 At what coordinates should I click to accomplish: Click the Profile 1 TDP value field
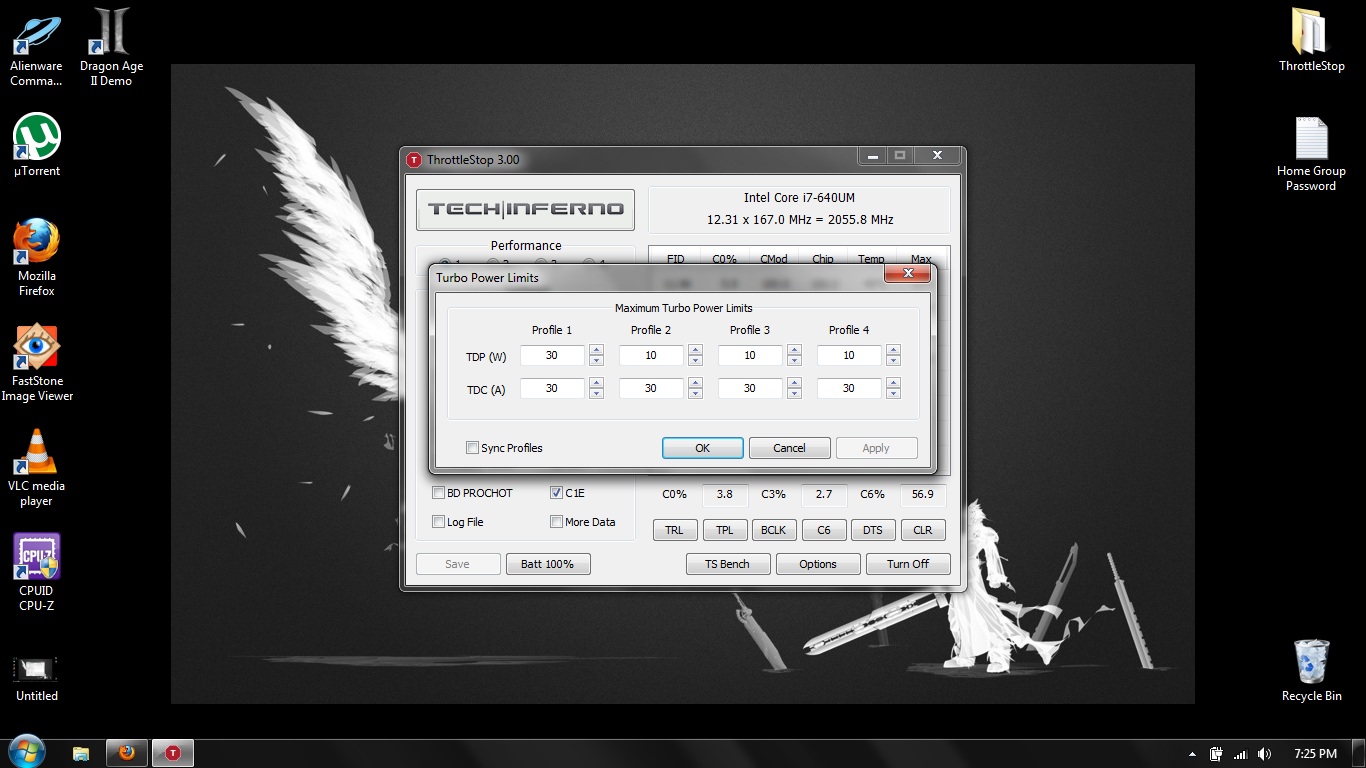(x=552, y=356)
